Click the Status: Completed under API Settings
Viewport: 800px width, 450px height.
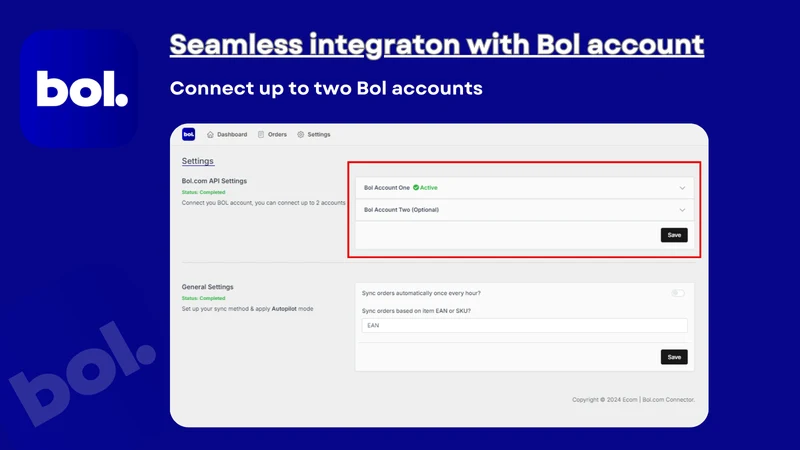click(x=203, y=192)
